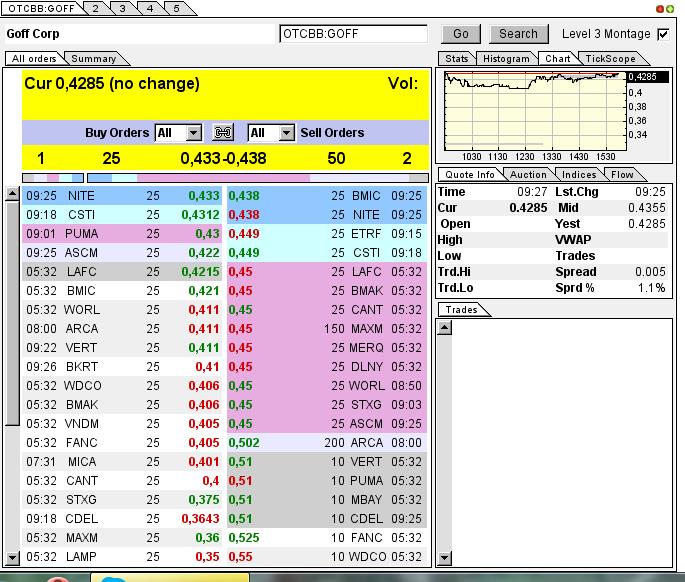Switch to window tab 2
Screen dimensions: 685x582
point(96,8)
